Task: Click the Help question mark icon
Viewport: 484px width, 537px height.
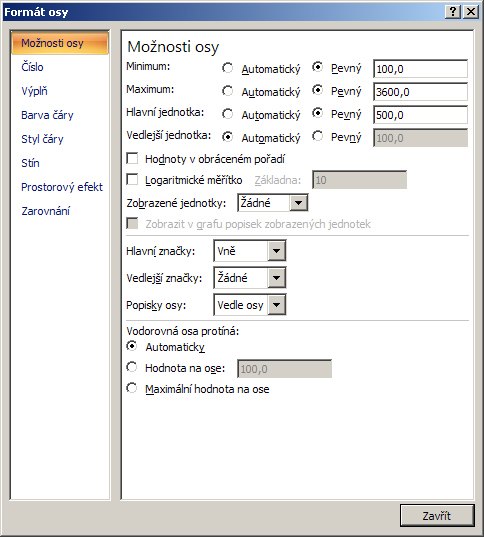Action: (x=452, y=12)
